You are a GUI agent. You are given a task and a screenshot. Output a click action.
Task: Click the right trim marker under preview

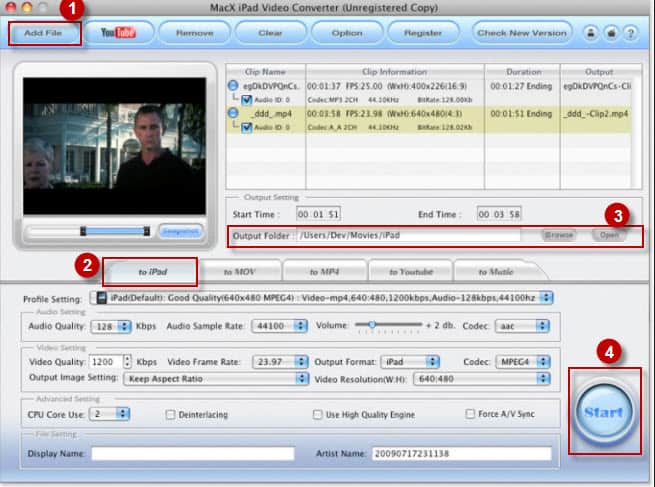pos(147,231)
